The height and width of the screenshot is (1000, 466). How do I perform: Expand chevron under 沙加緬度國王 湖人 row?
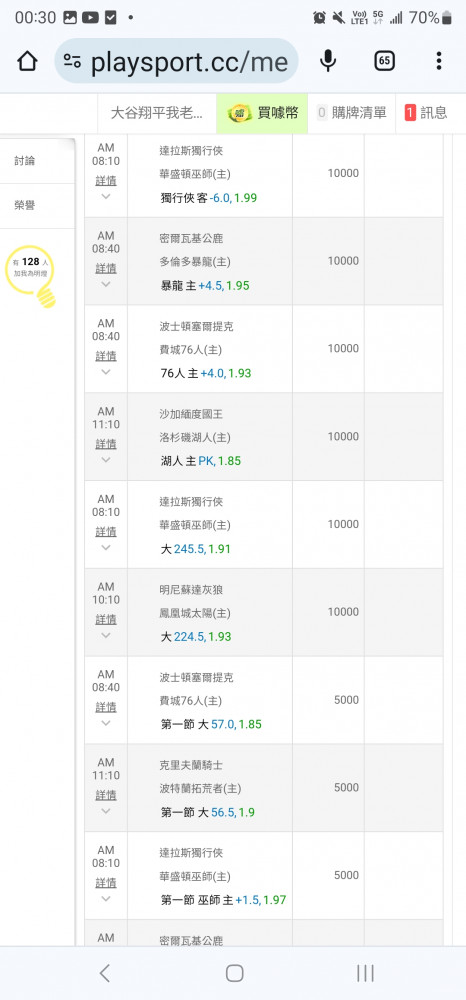pyautogui.click(x=106, y=459)
